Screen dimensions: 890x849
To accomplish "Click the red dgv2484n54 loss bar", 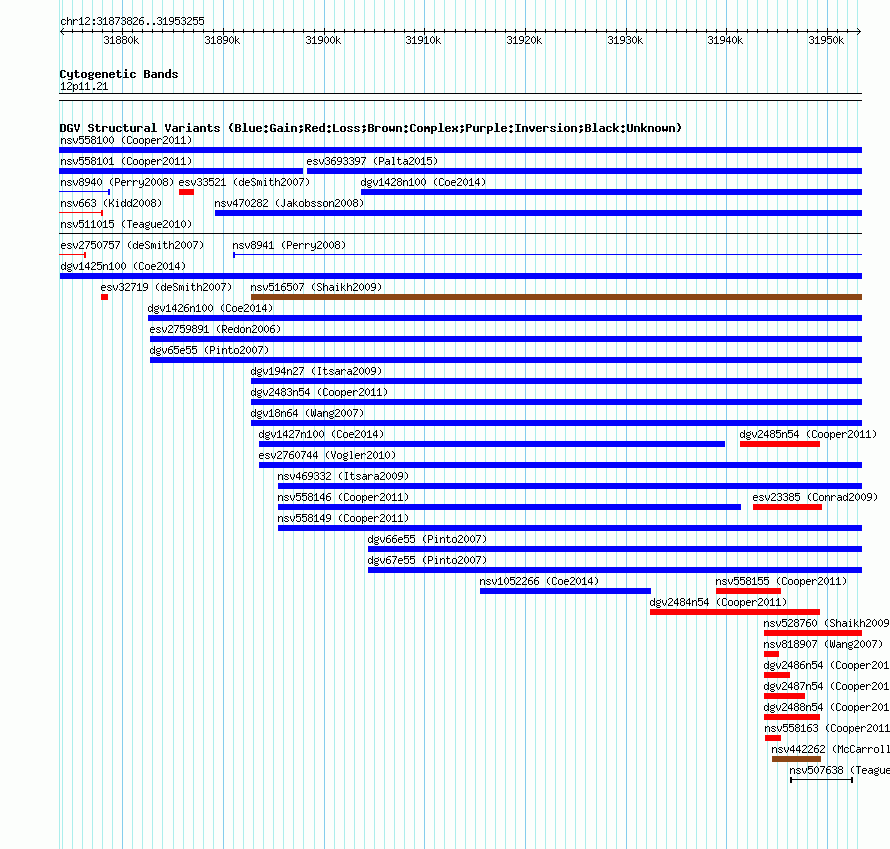I will point(735,612).
